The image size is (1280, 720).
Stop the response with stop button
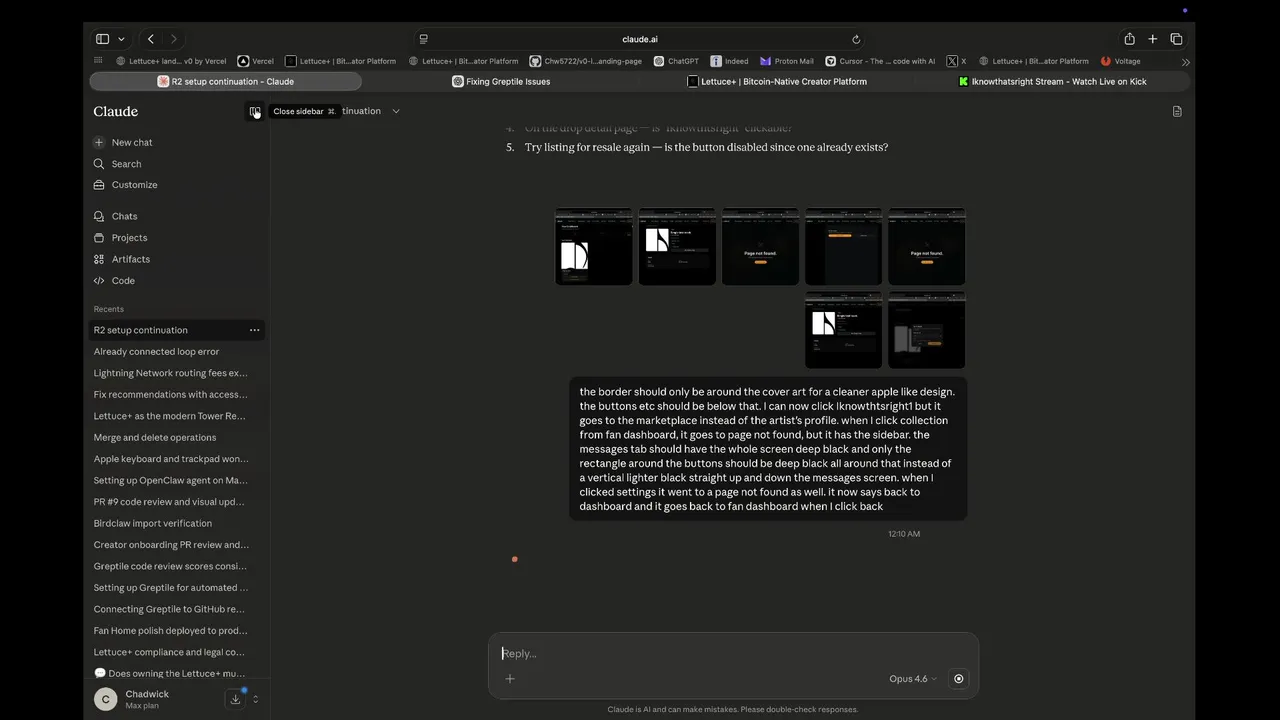958,679
